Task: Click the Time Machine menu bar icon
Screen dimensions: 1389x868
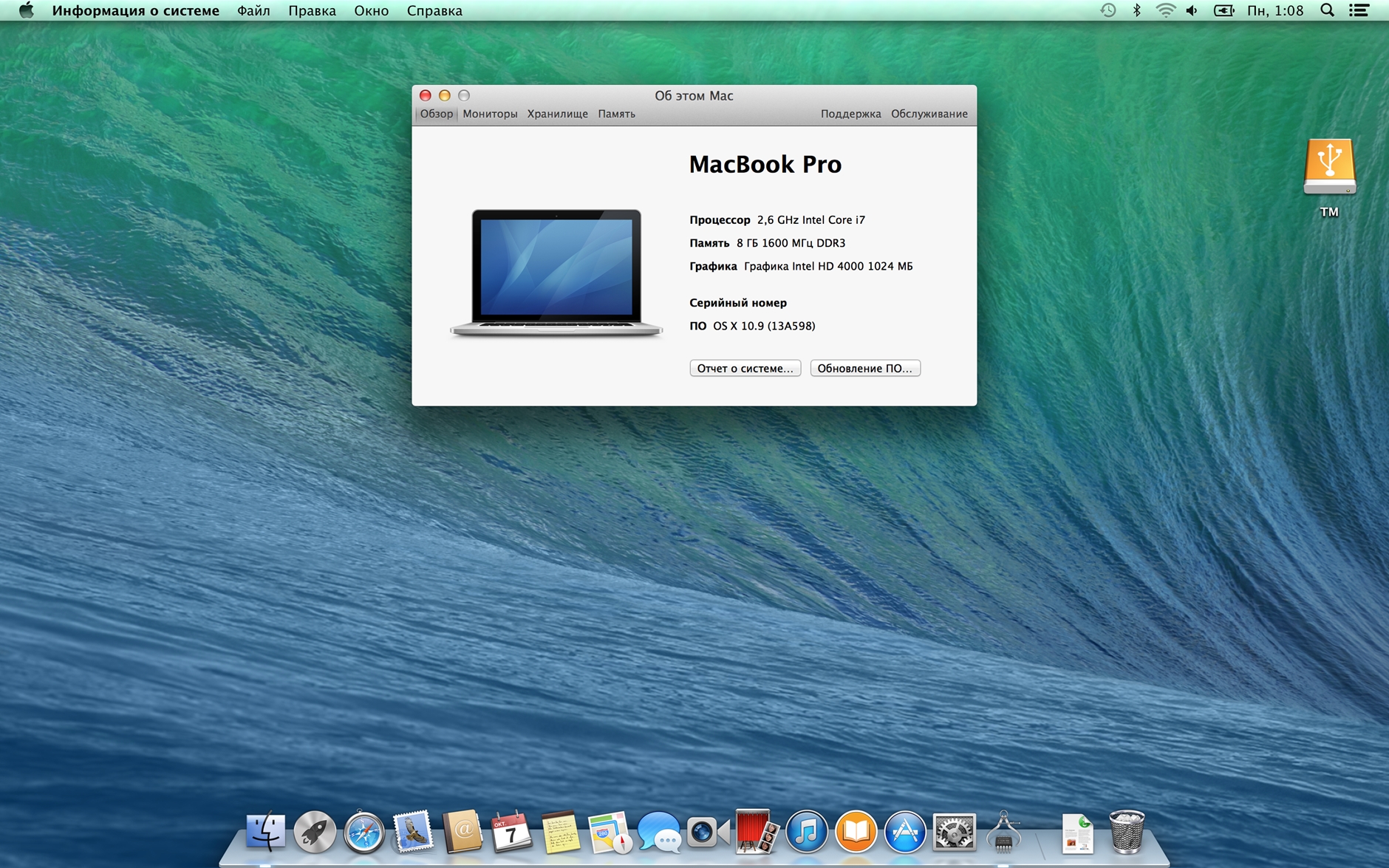Action: (1108, 10)
